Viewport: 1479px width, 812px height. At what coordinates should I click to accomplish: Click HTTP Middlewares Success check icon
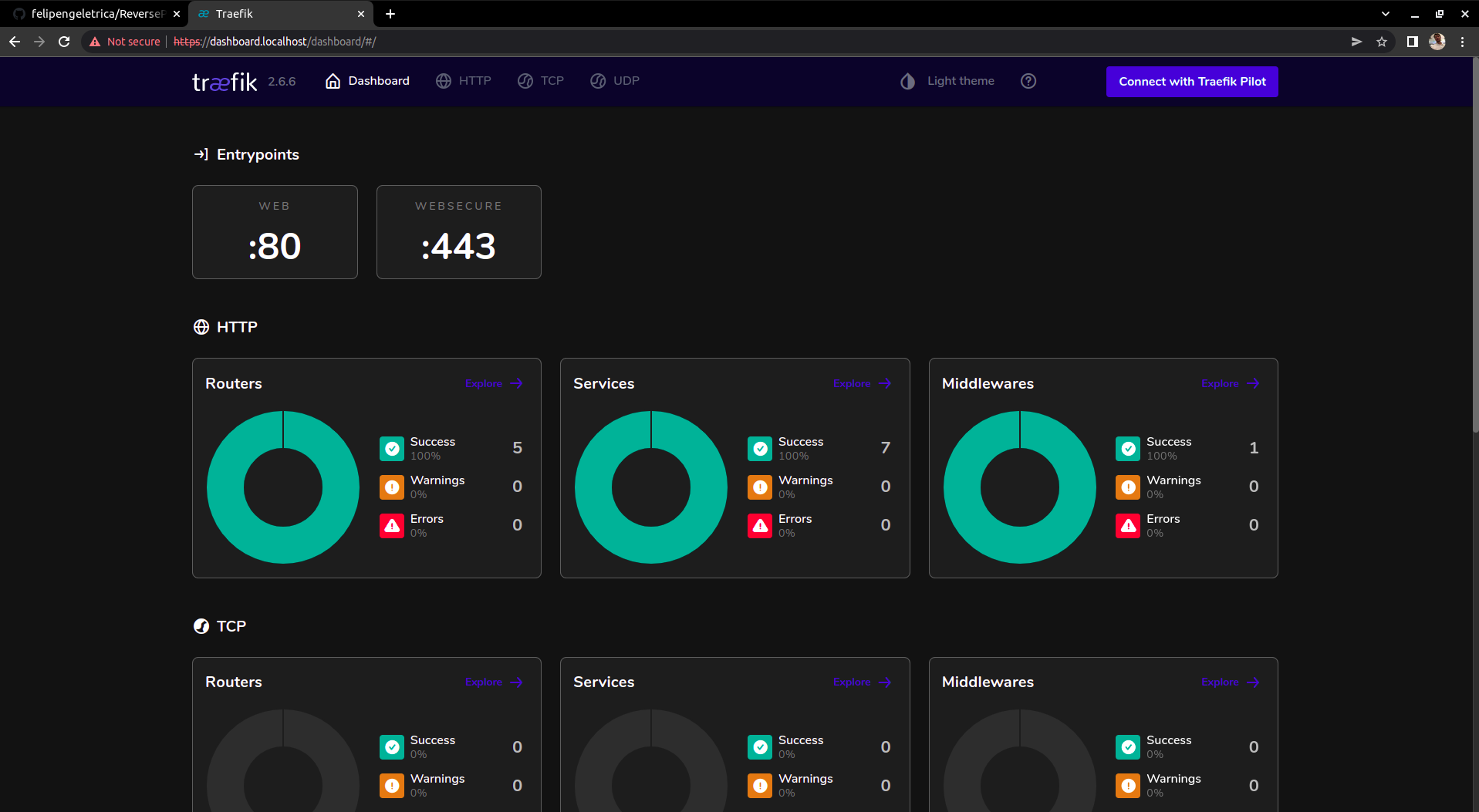(1128, 448)
